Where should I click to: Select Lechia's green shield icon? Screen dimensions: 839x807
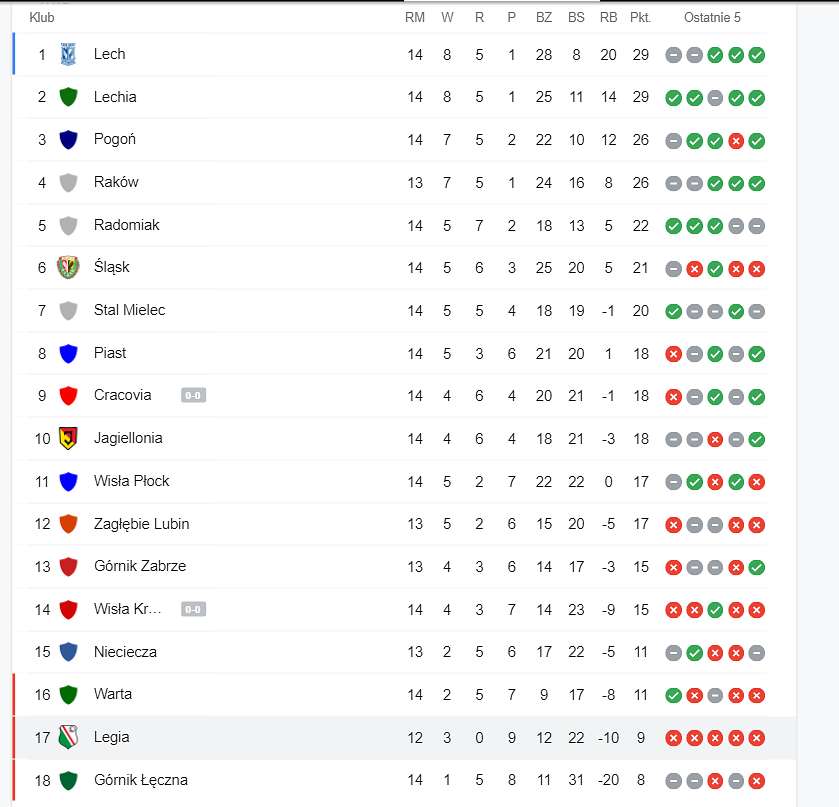pyautogui.click(x=68, y=97)
